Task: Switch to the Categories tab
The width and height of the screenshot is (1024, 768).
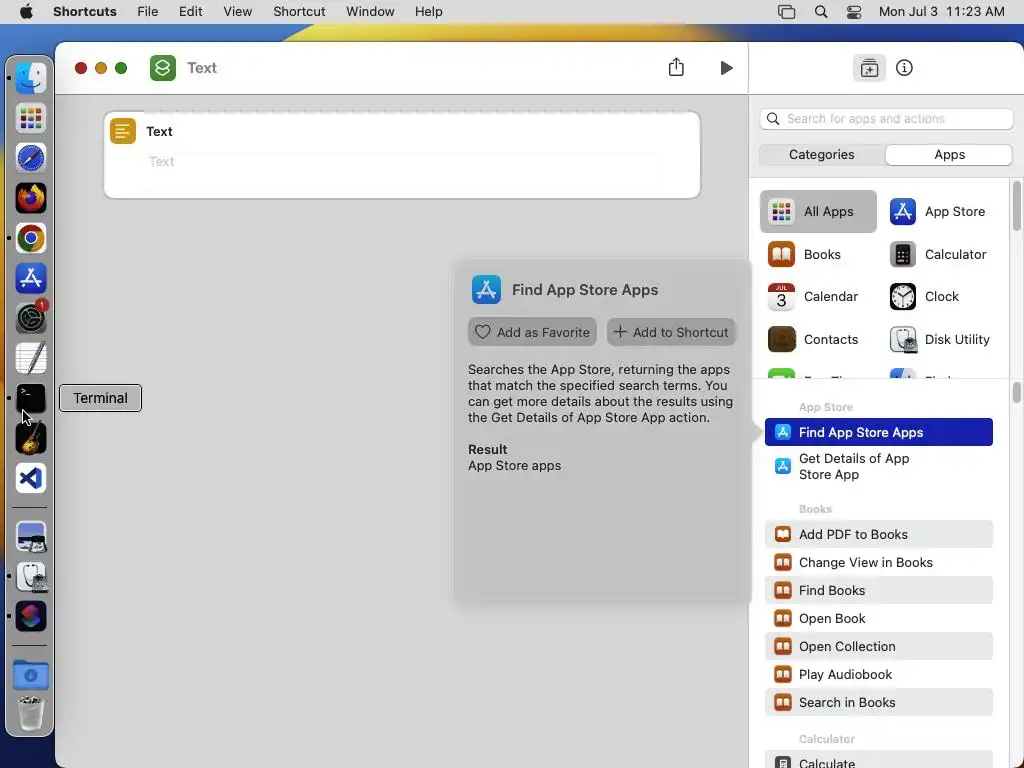Action: (x=822, y=155)
